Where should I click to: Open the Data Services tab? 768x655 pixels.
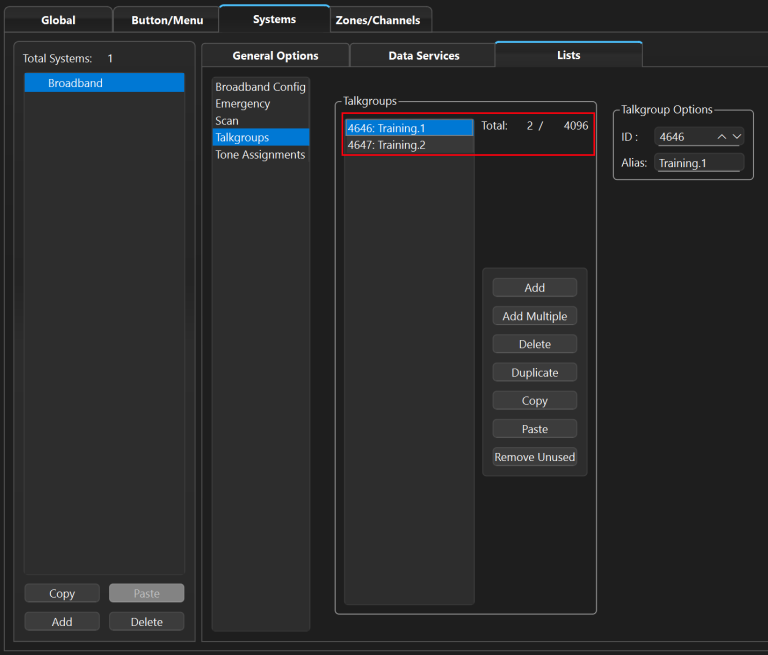coord(422,56)
